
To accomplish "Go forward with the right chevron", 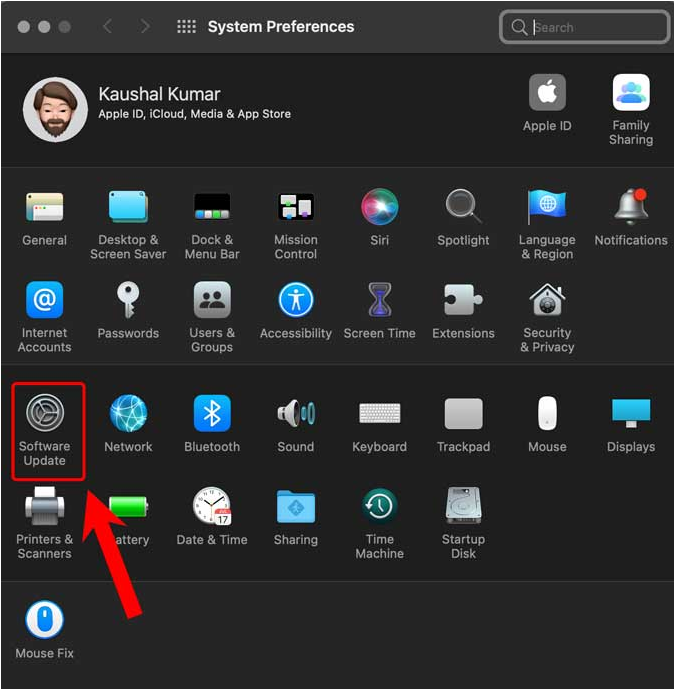I will pos(145,27).
